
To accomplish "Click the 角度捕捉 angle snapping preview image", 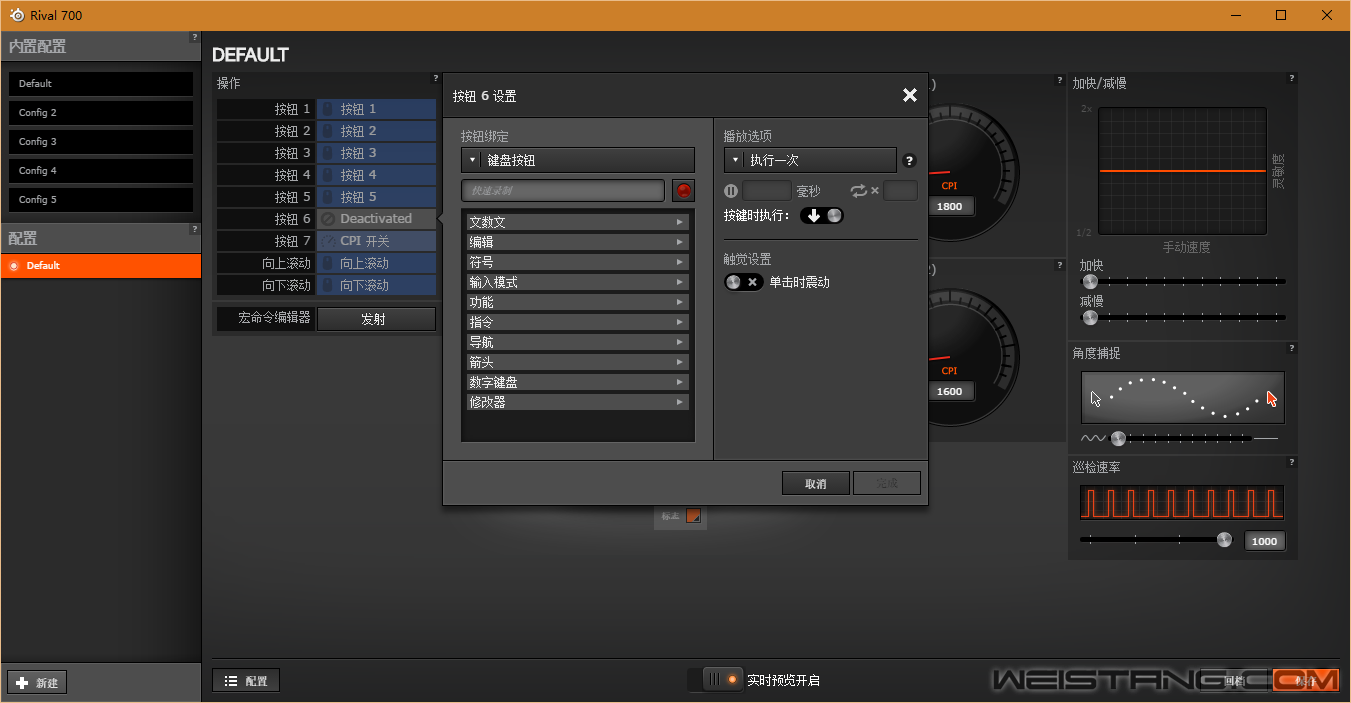I will [x=1183, y=398].
